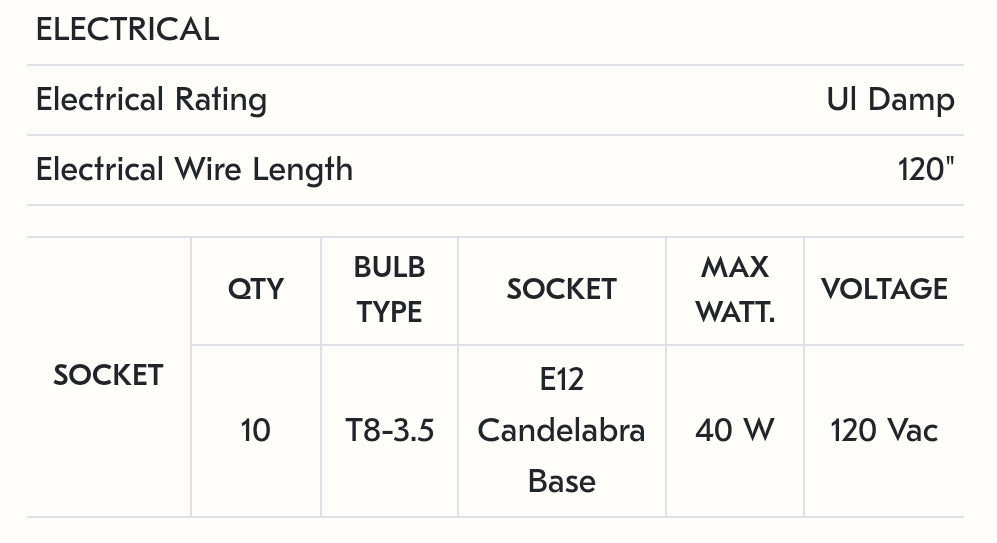997x543 pixels.
Task: Click the word MAX in wattage header
Action: click(x=735, y=267)
